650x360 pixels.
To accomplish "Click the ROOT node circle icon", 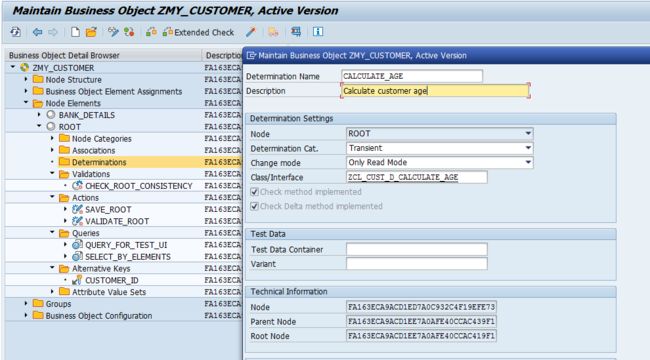I will coord(51,126).
